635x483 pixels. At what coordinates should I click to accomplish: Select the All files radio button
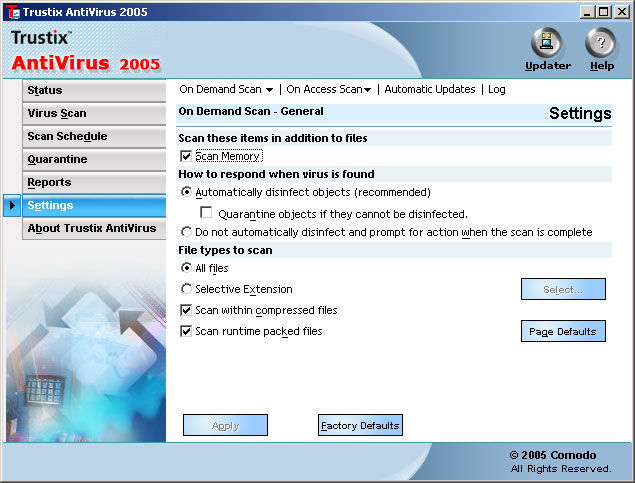pyautogui.click(x=186, y=268)
